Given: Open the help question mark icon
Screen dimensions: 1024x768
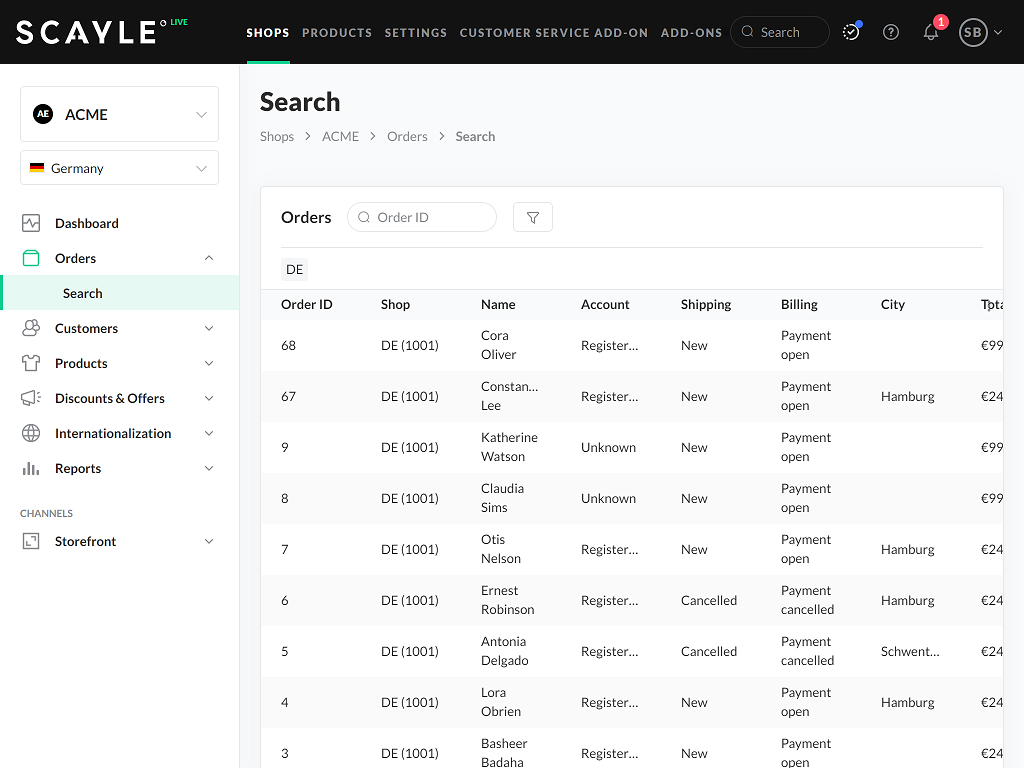Looking at the screenshot, I should pyautogui.click(x=891, y=32).
